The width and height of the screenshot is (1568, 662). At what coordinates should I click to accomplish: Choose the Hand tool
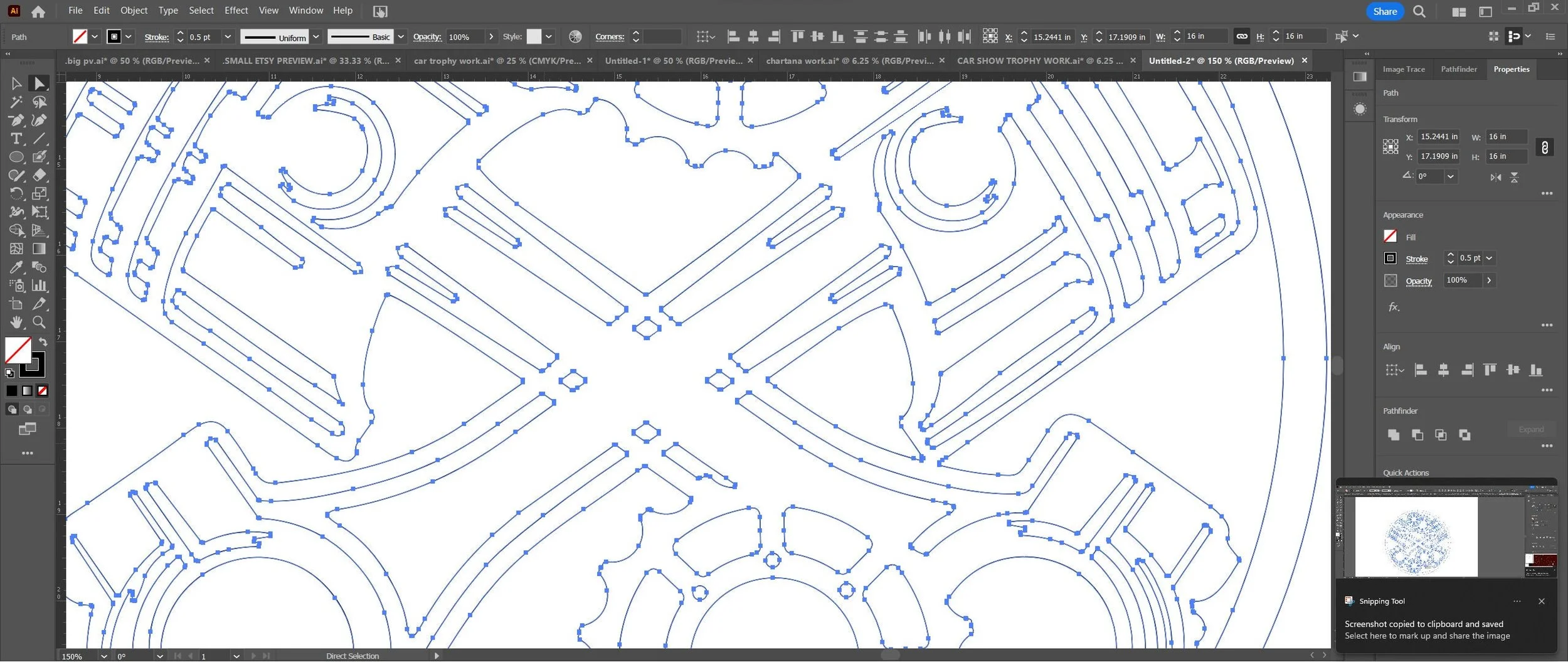click(16, 322)
